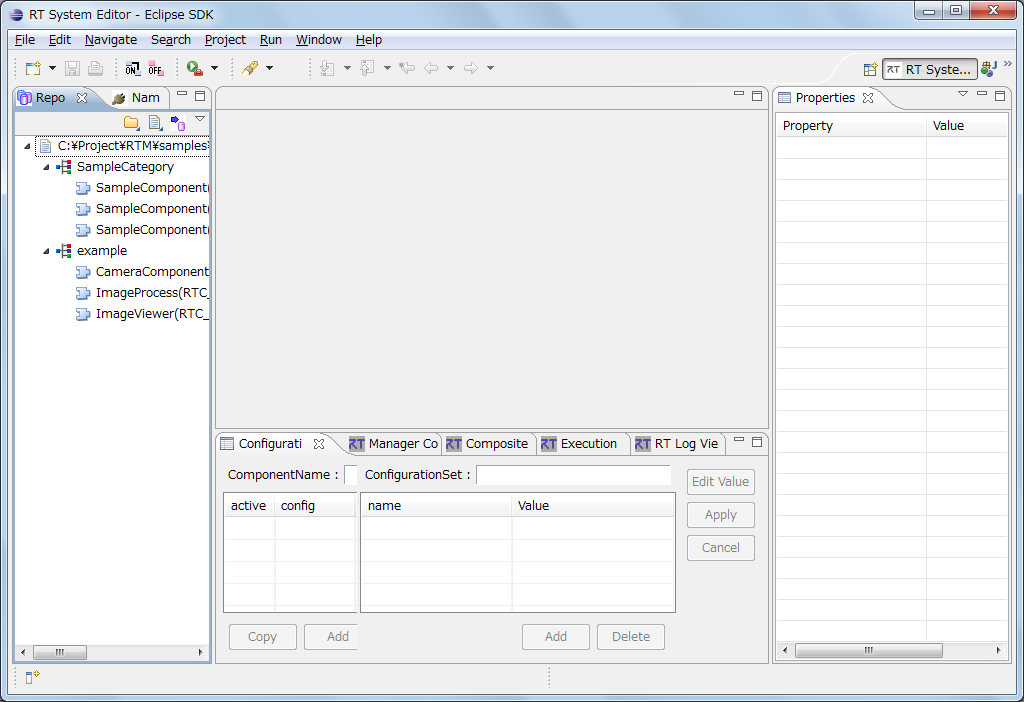This screenshot has height=702, width=1024.
Task: Click the ComponentName text field
Action: [351, 475]
